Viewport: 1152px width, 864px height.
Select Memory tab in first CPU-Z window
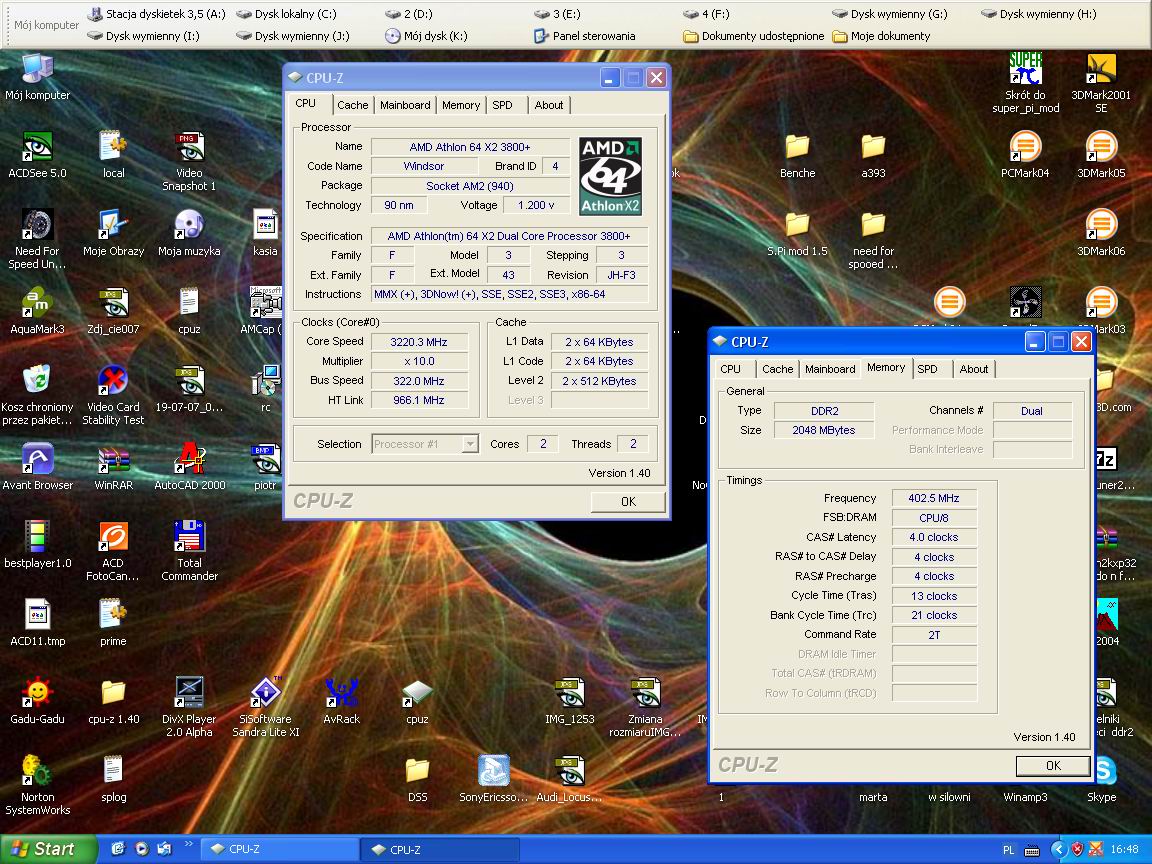[461, 105]
